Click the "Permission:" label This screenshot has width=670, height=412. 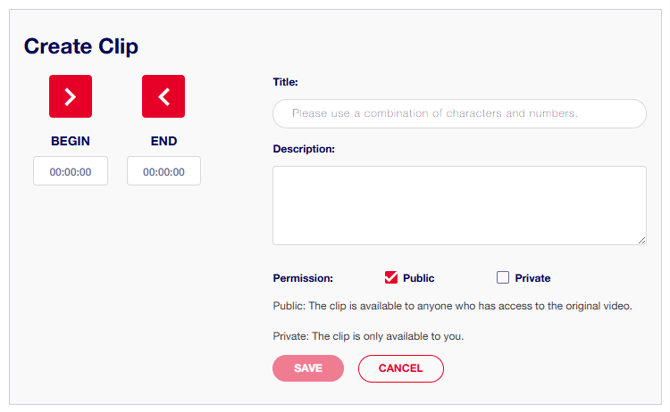pyautogui.click(x=302, y=278)
